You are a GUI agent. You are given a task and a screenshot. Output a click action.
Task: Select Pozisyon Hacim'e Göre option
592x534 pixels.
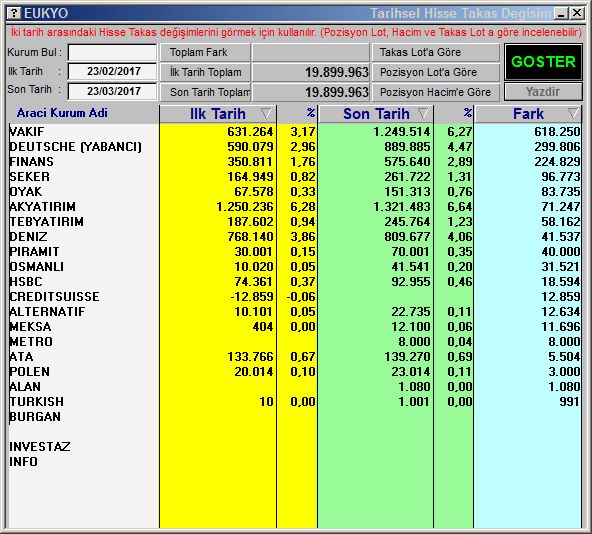(436, 92)
